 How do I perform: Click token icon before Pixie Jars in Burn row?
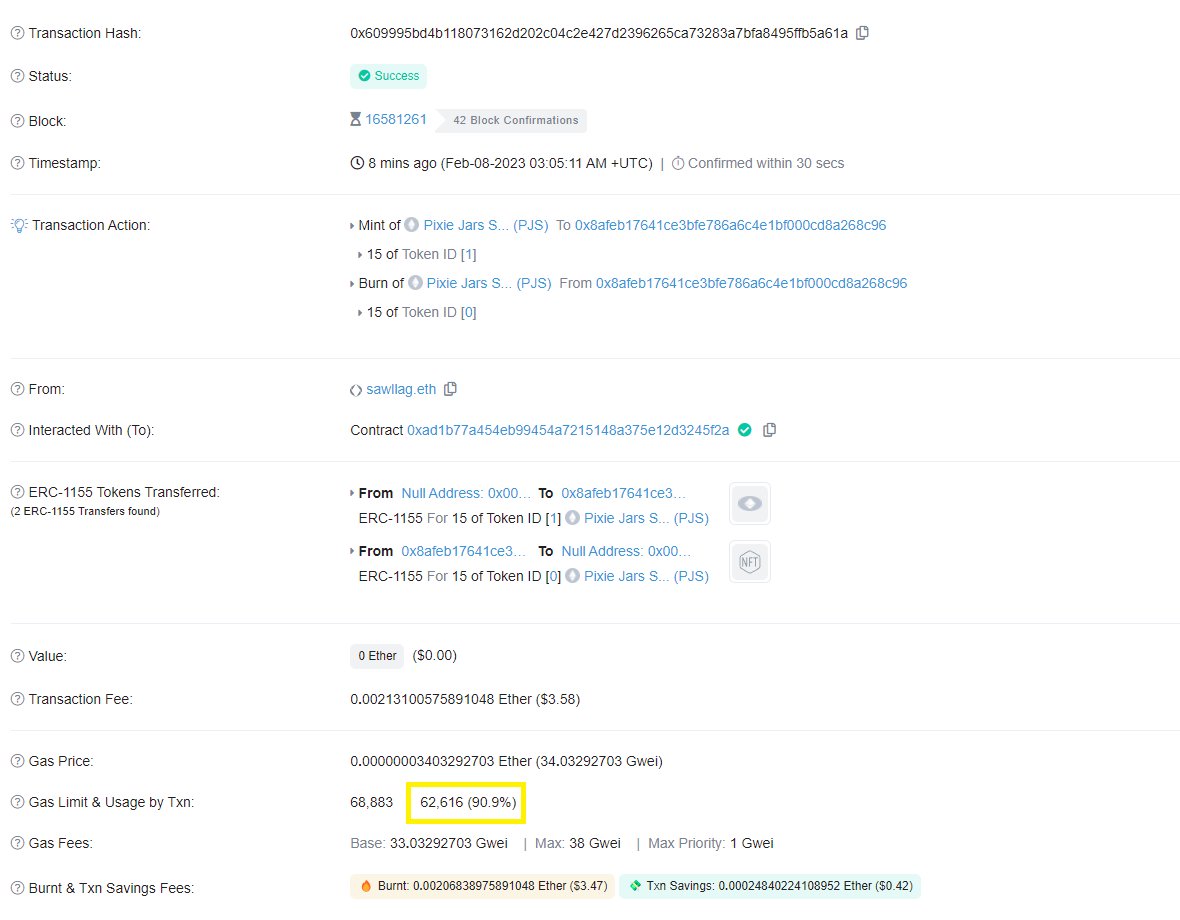(x=415, y=283)
